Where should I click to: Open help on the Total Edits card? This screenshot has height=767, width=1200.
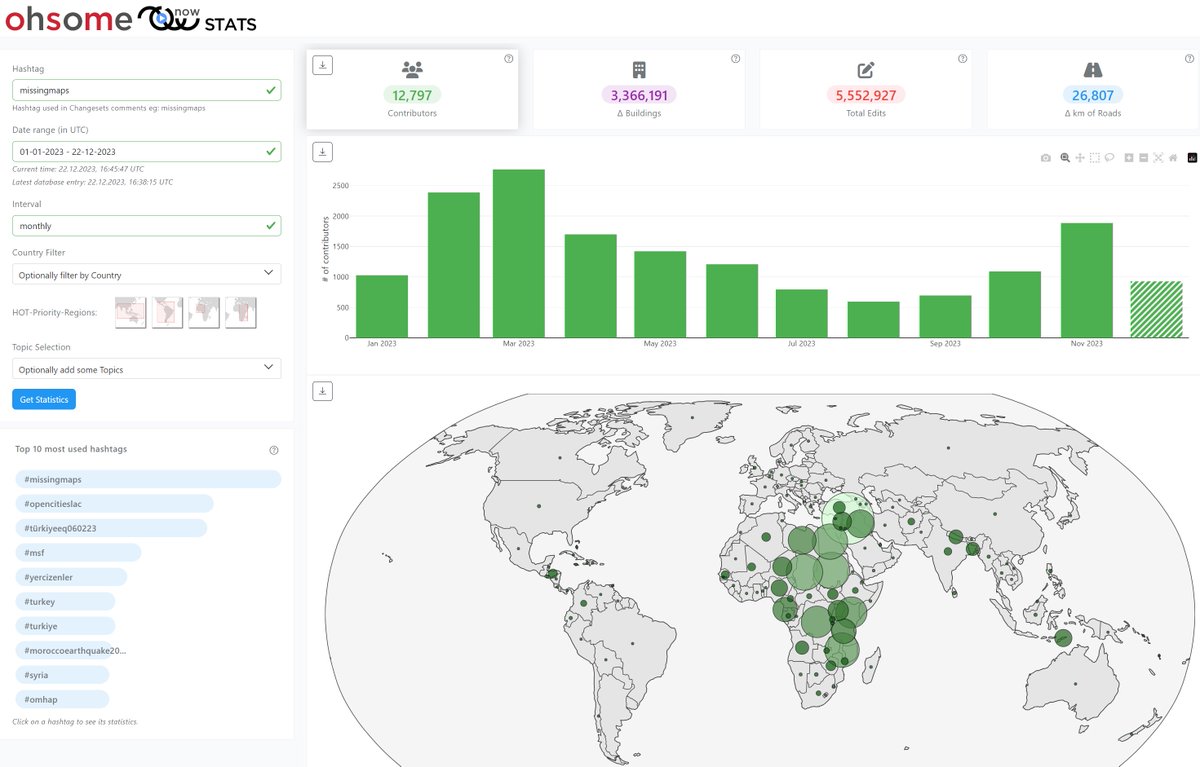962,59
